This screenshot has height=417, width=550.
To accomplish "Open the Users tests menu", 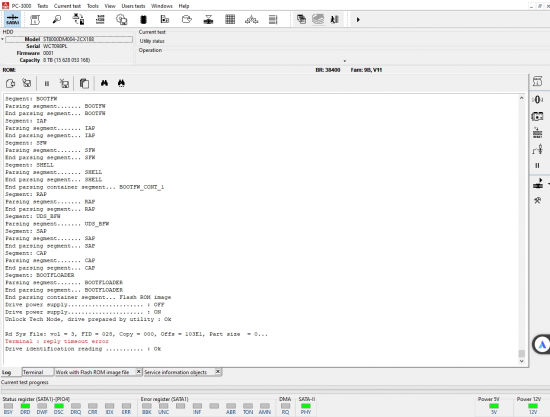I will click(x=133, y=6).
